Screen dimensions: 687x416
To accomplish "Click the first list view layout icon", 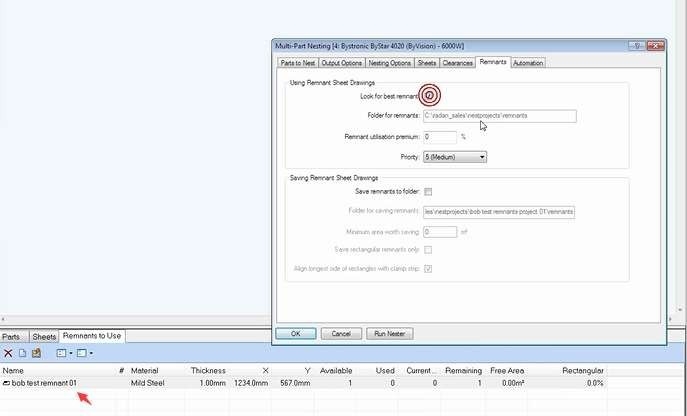I will (61, 353).
